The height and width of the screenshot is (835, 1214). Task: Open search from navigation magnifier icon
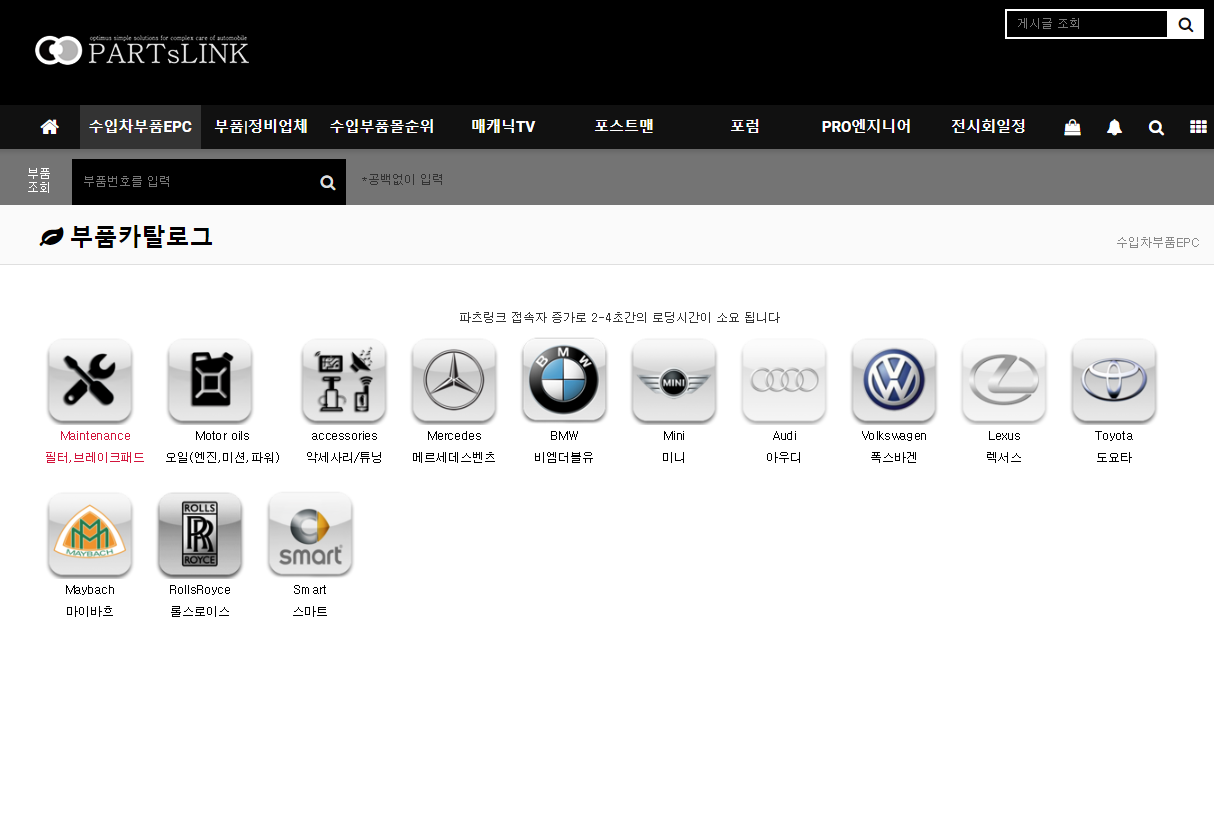coord(1156,127)
